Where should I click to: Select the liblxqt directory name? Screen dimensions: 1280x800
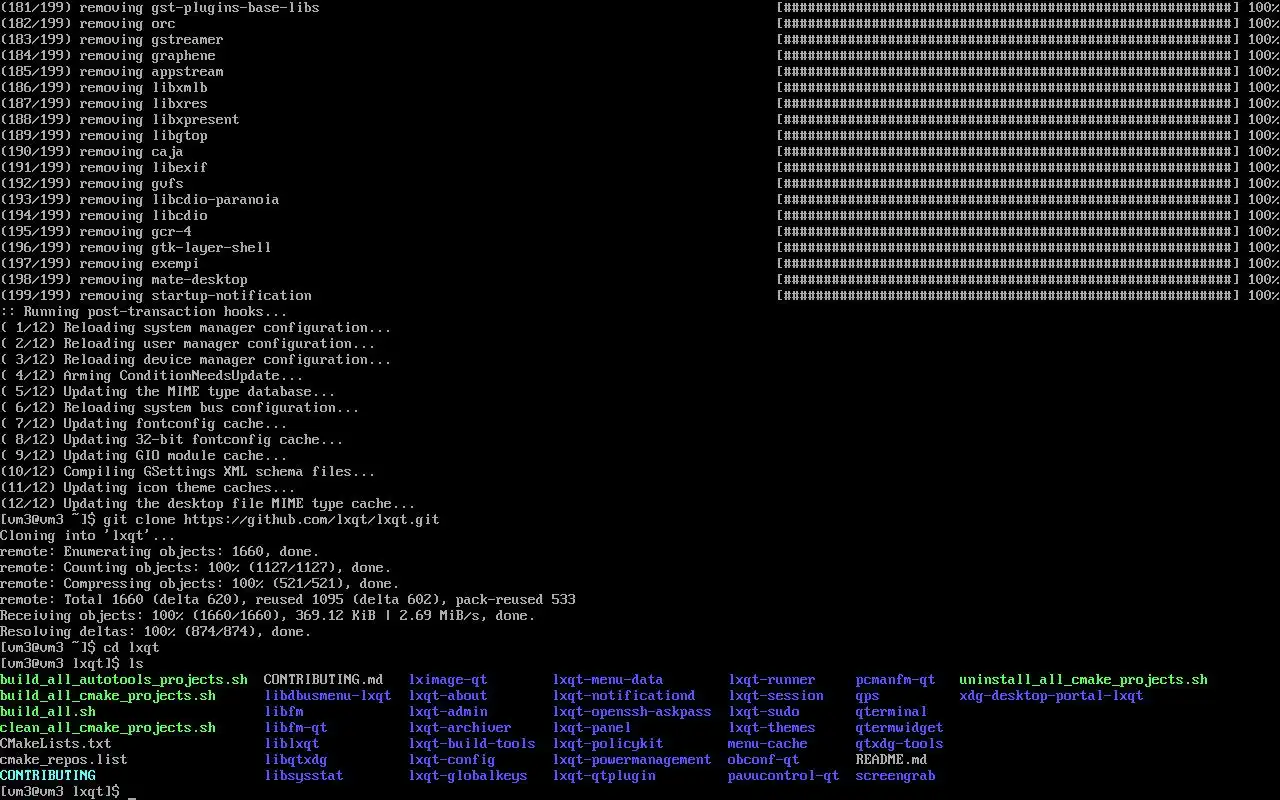pyautogui.click(x=292, y=744)
